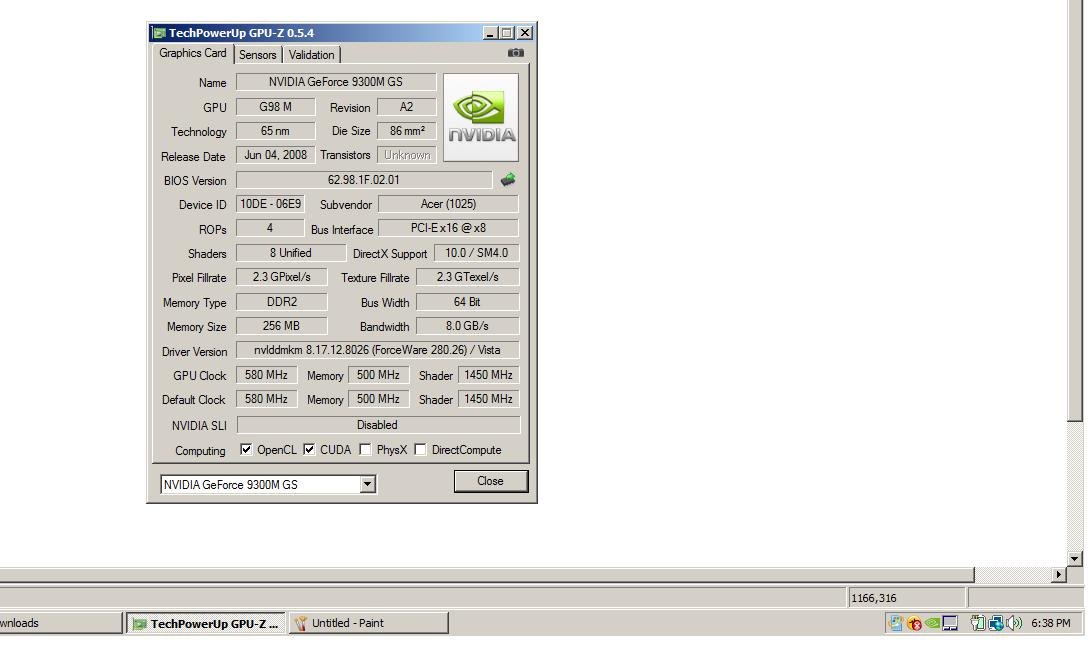Screen dimensions: 1091x646
Task: Click the DirectX Support field 10.0 / SM4.0
Action: [x=477, y=253]
